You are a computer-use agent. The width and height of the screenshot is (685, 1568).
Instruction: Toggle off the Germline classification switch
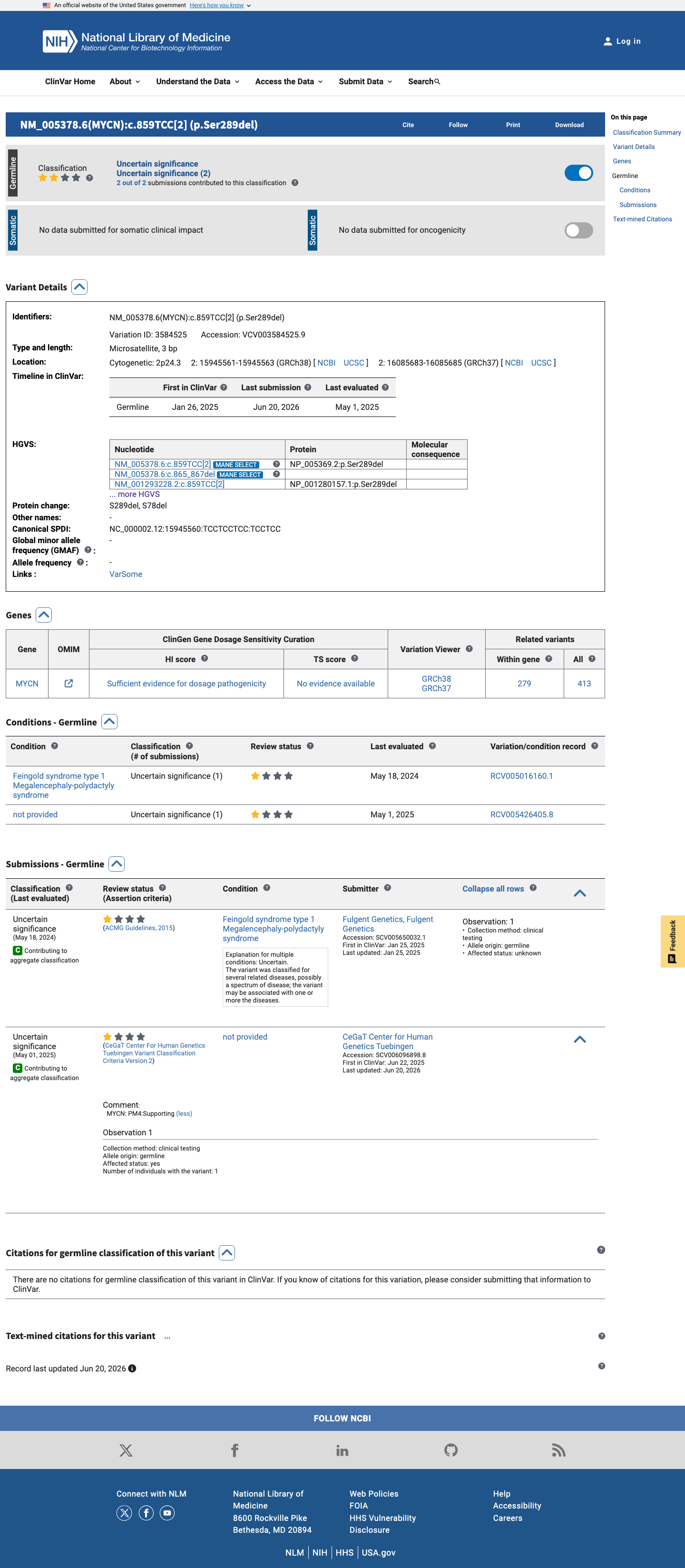click(578, 173)
